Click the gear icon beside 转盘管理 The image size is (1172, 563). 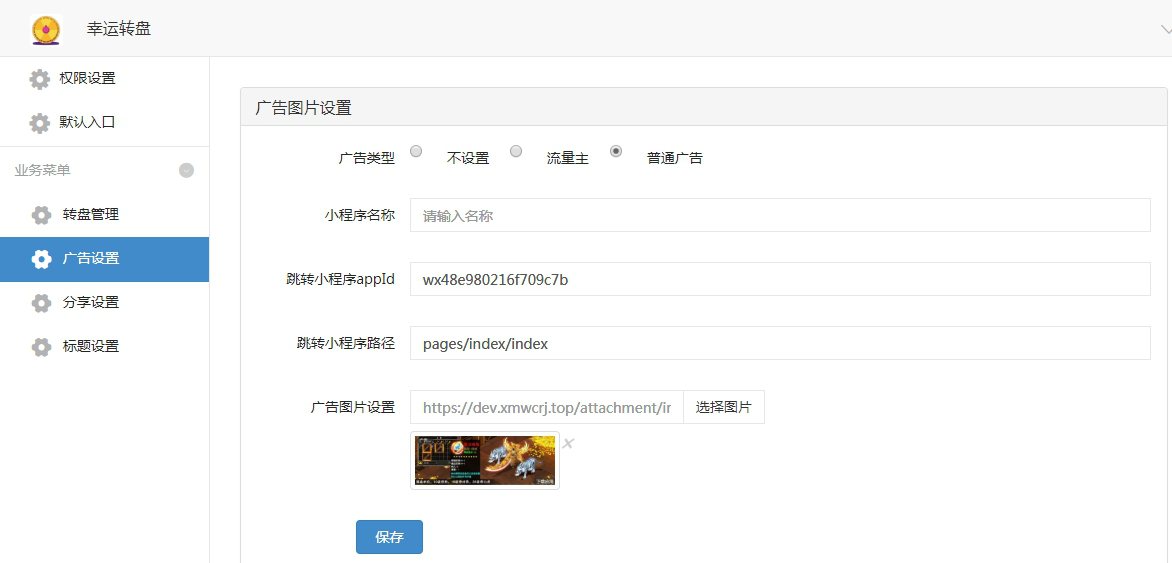(41, 215)
